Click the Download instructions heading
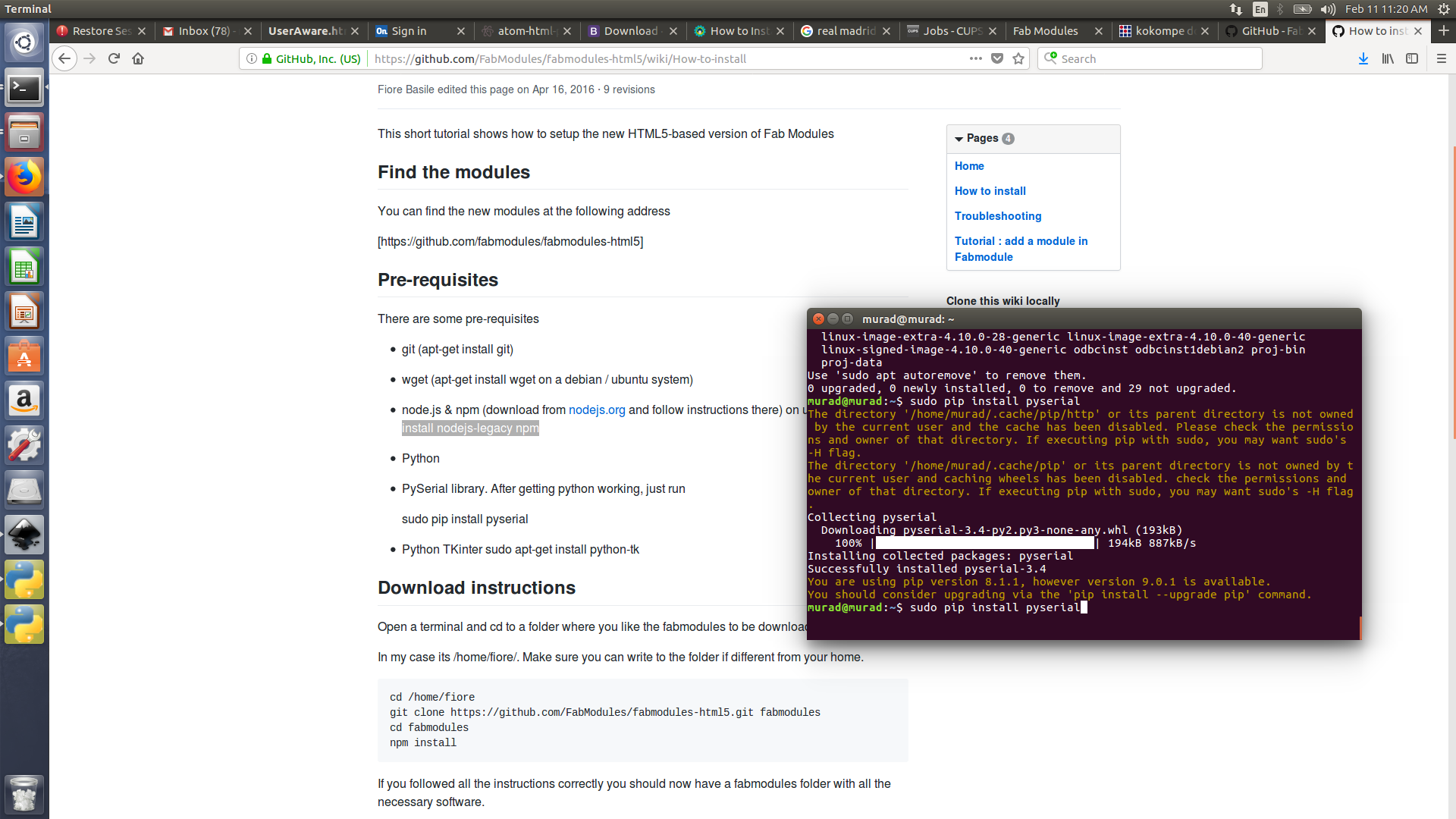Screen dimensions: 1456x819 pyautogui.click(x=476, y=588)
